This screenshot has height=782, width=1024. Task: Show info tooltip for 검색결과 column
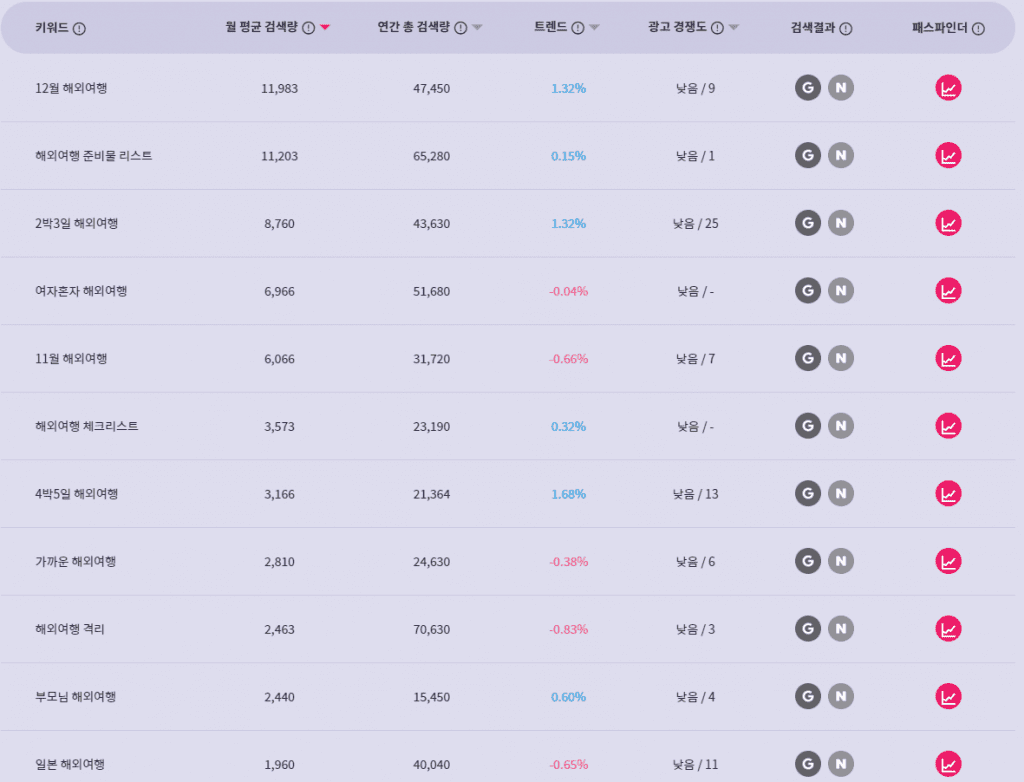coord(846,28)
